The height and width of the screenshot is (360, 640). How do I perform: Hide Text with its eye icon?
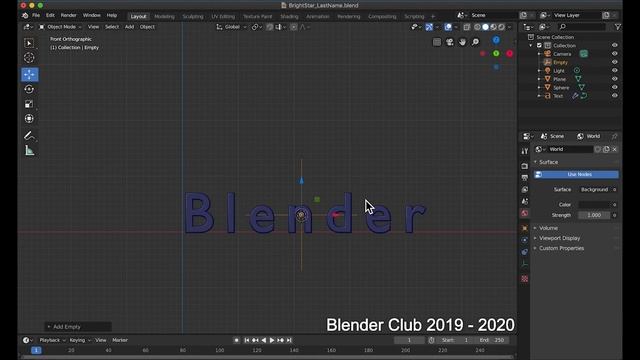click(615, 96)
